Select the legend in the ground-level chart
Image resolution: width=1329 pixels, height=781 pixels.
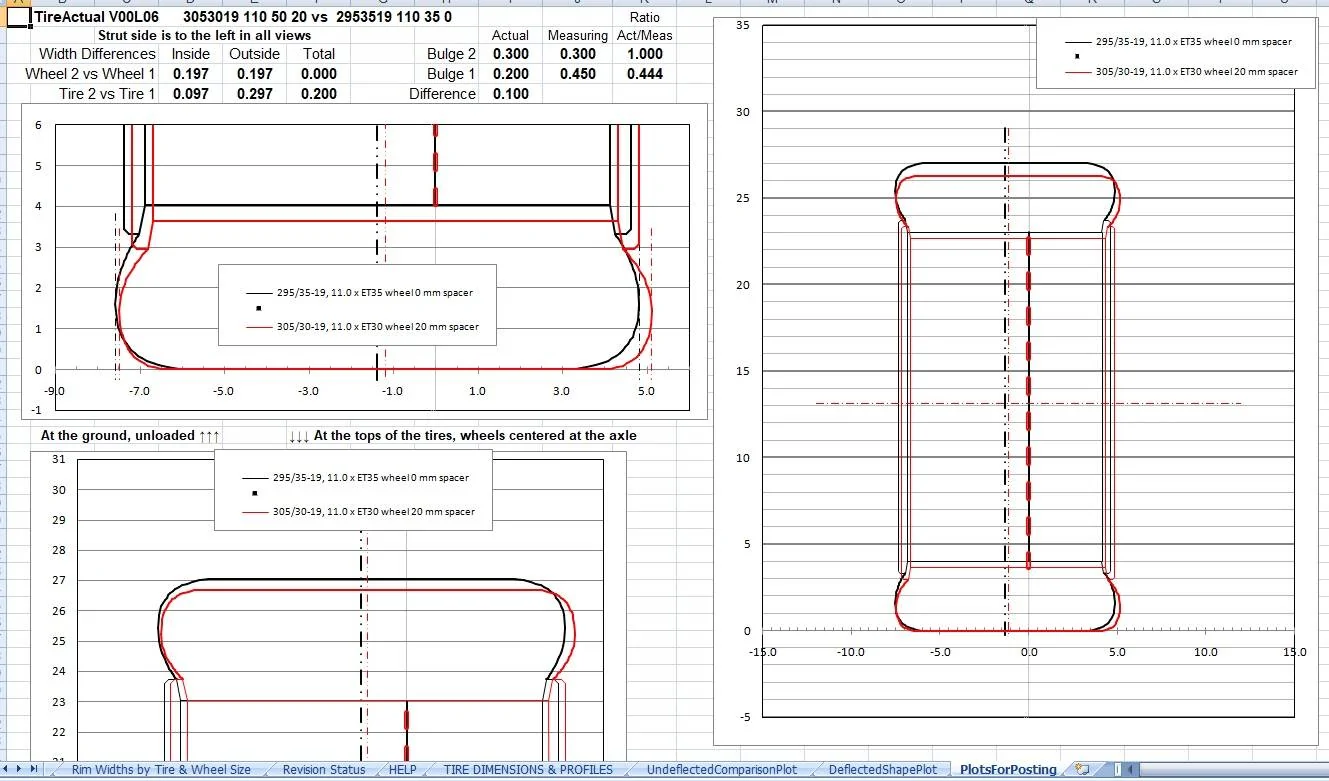pyautogui.click(x=357, y=305)
